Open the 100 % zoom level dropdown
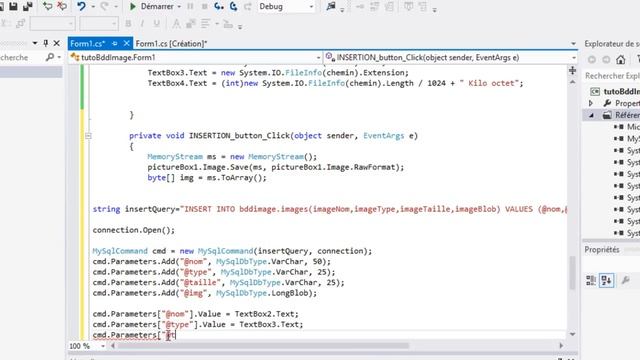 click(103, 346)
